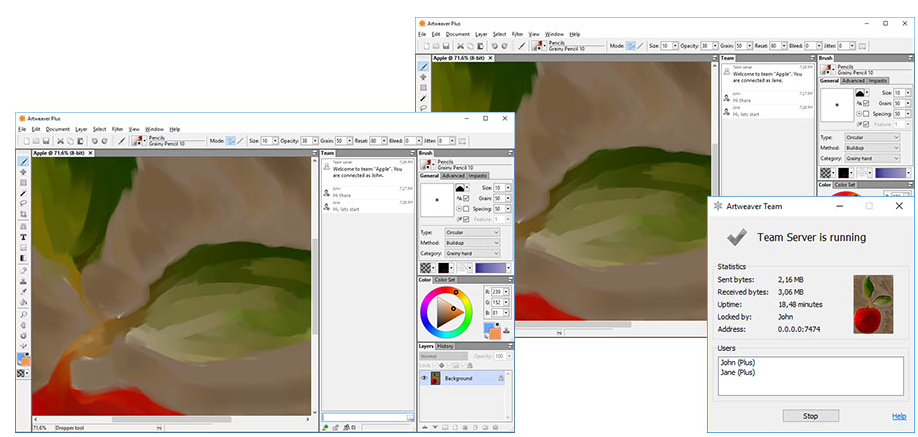
Task: Hide the Background layer with eye icon
Action: 424,377
